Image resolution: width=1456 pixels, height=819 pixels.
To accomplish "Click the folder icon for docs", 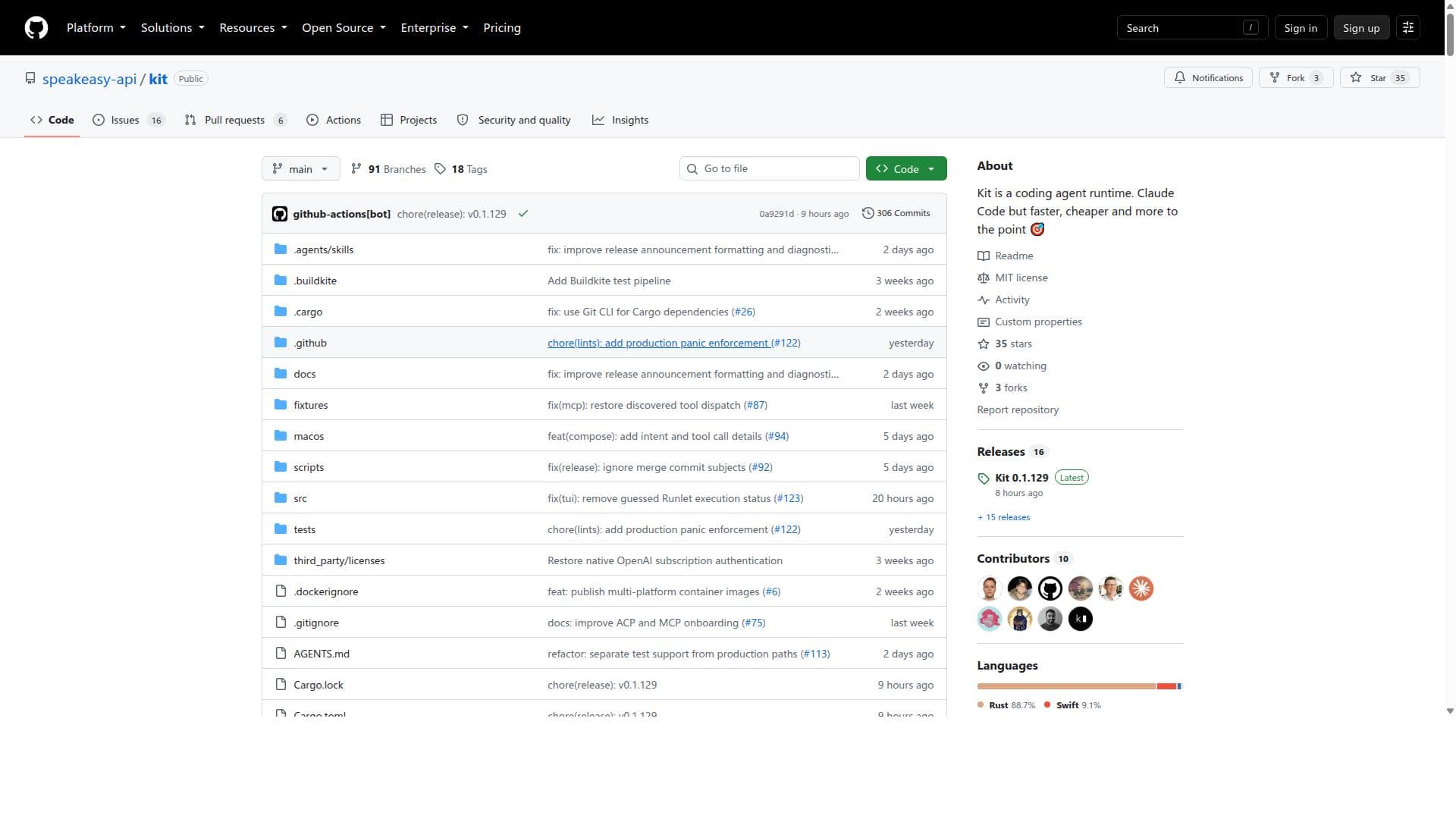I will click(281, 374).
